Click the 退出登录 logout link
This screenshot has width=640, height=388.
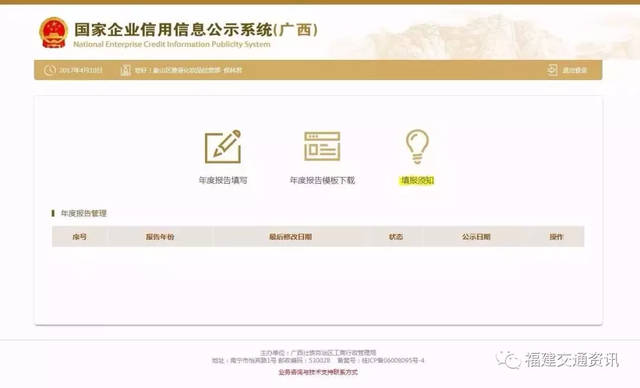tap(575, 70)
